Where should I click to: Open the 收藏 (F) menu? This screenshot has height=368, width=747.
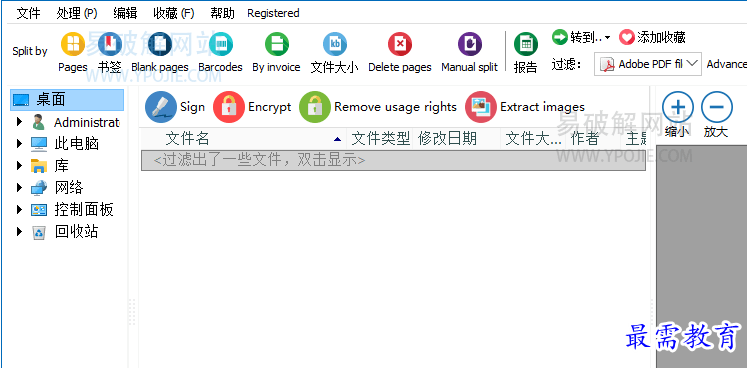tap(174, 13)
